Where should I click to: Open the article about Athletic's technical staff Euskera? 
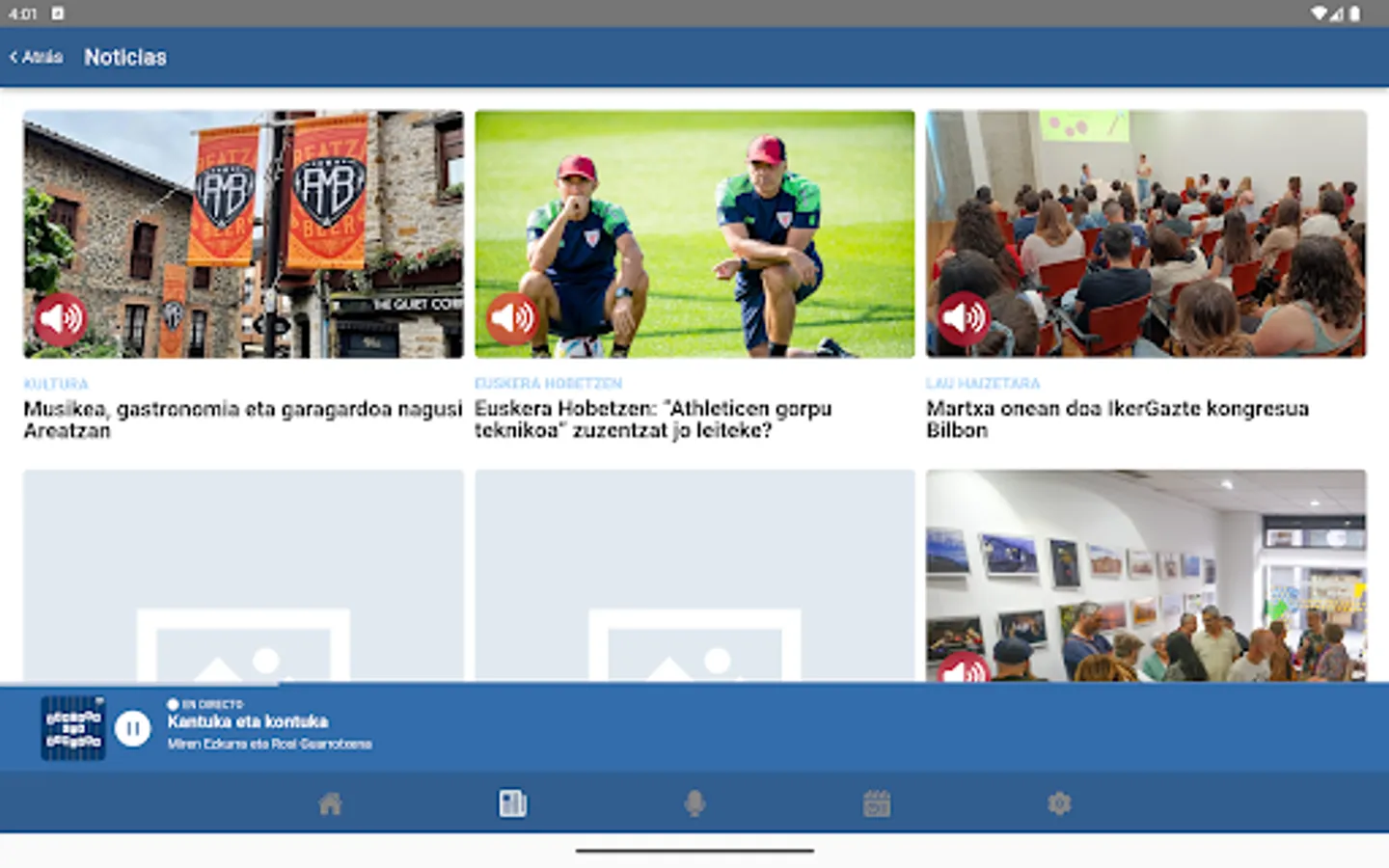tap(652, 420)
